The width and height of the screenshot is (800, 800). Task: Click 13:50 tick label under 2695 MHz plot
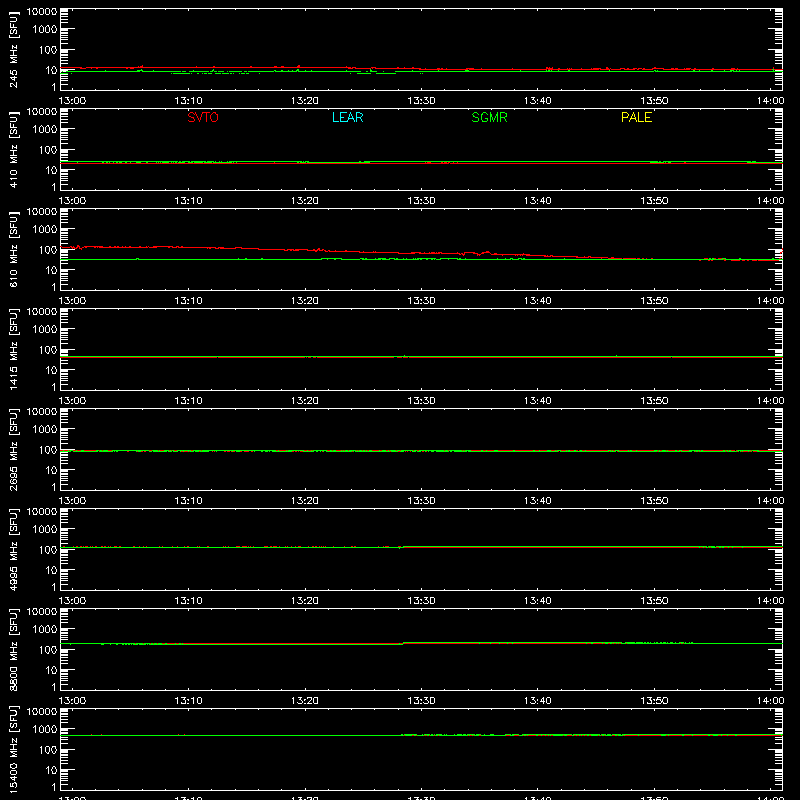click(x=654, y=501)
